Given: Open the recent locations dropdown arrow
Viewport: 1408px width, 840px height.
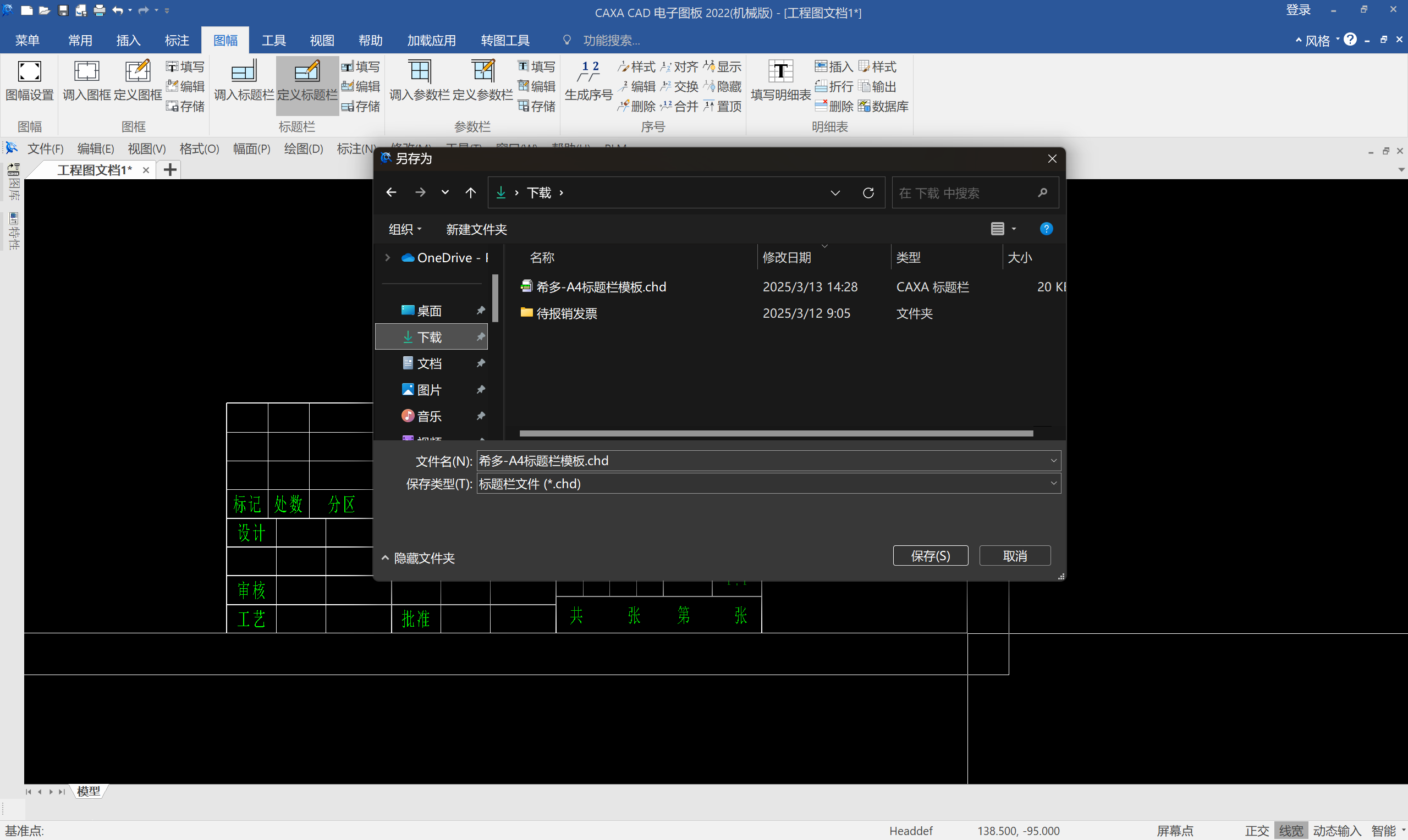Looking at the screenshot, I should point(445,193).
